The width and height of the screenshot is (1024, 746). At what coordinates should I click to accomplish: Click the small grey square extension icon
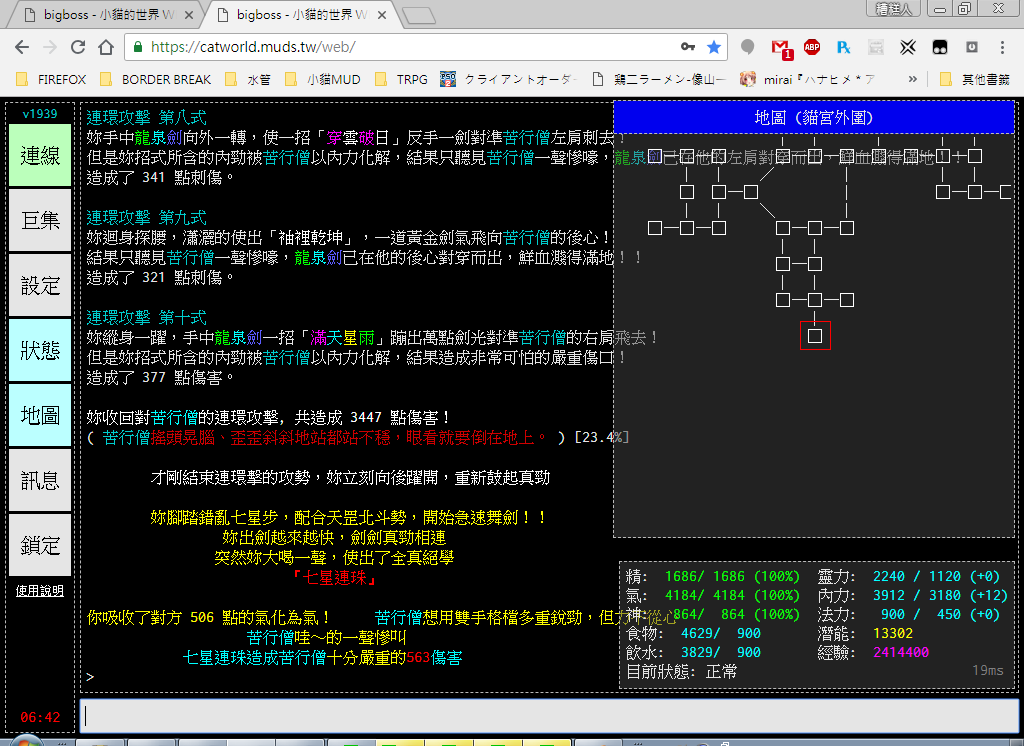[972, 47]
